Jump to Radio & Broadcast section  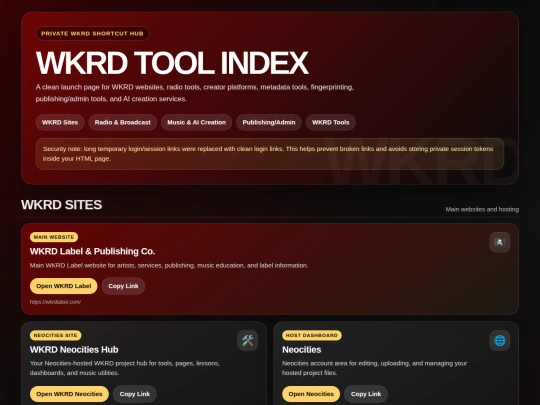123,122
